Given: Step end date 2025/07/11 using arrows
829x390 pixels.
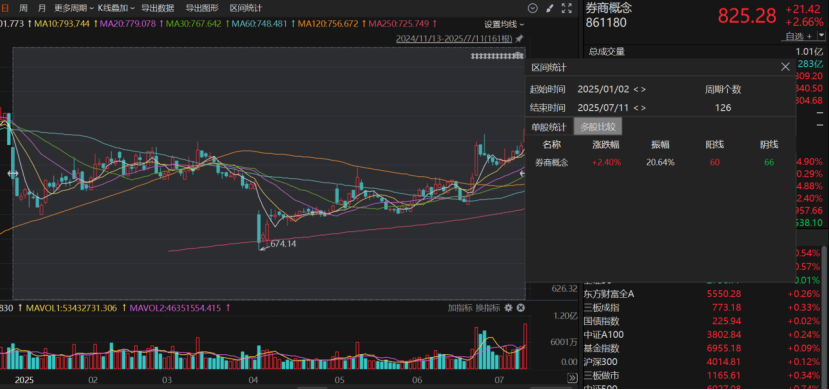Looking at the screenshot, I should [640, 108].
